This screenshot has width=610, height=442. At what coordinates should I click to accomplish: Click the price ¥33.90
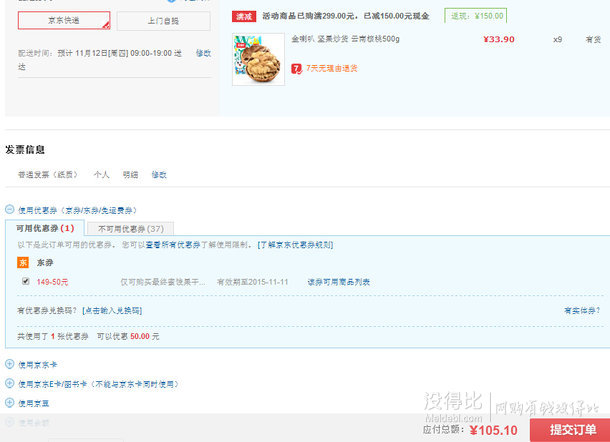499,39
